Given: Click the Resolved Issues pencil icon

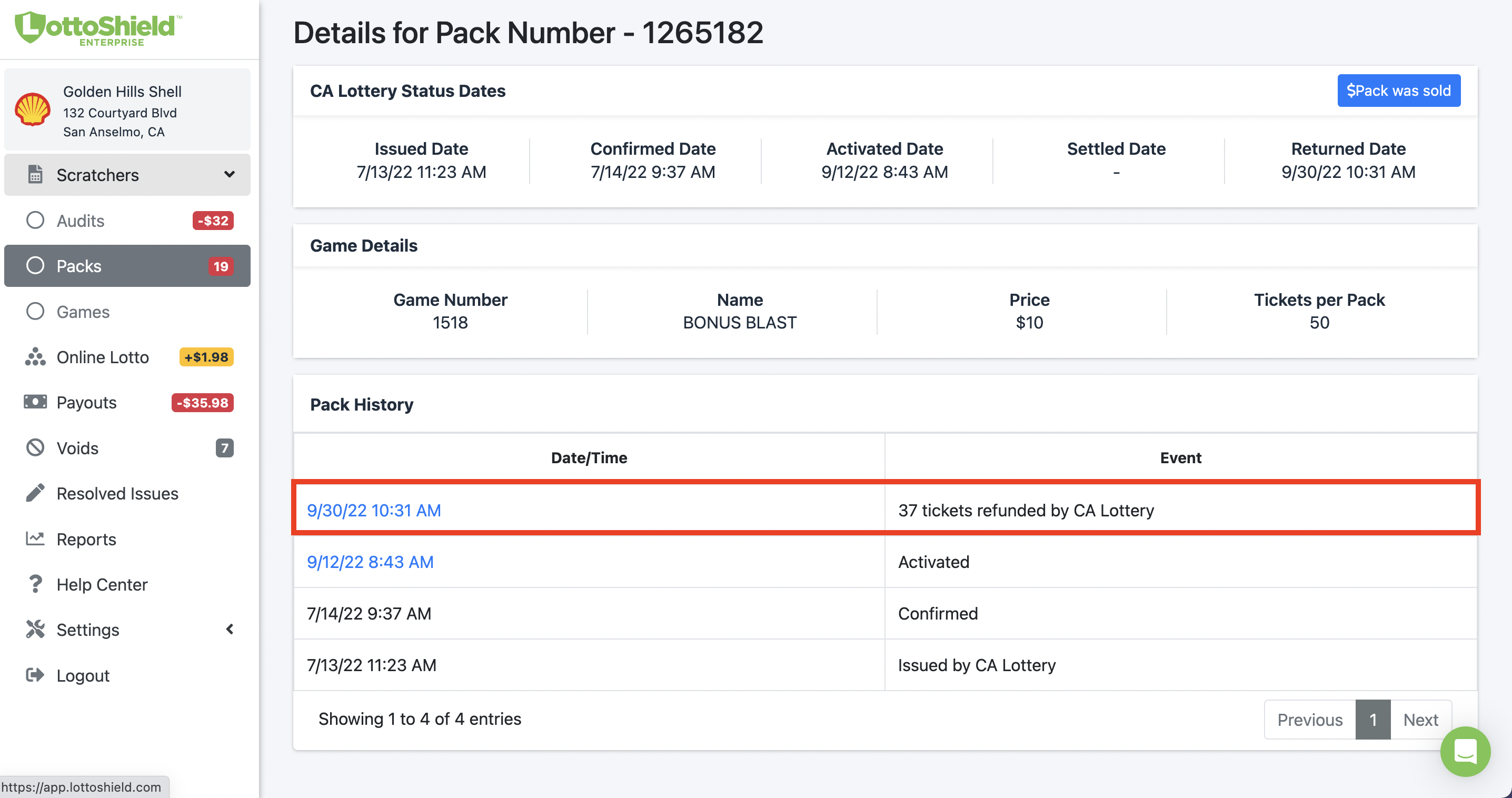Looking at the screenshot, I should [x=35, y=493].
